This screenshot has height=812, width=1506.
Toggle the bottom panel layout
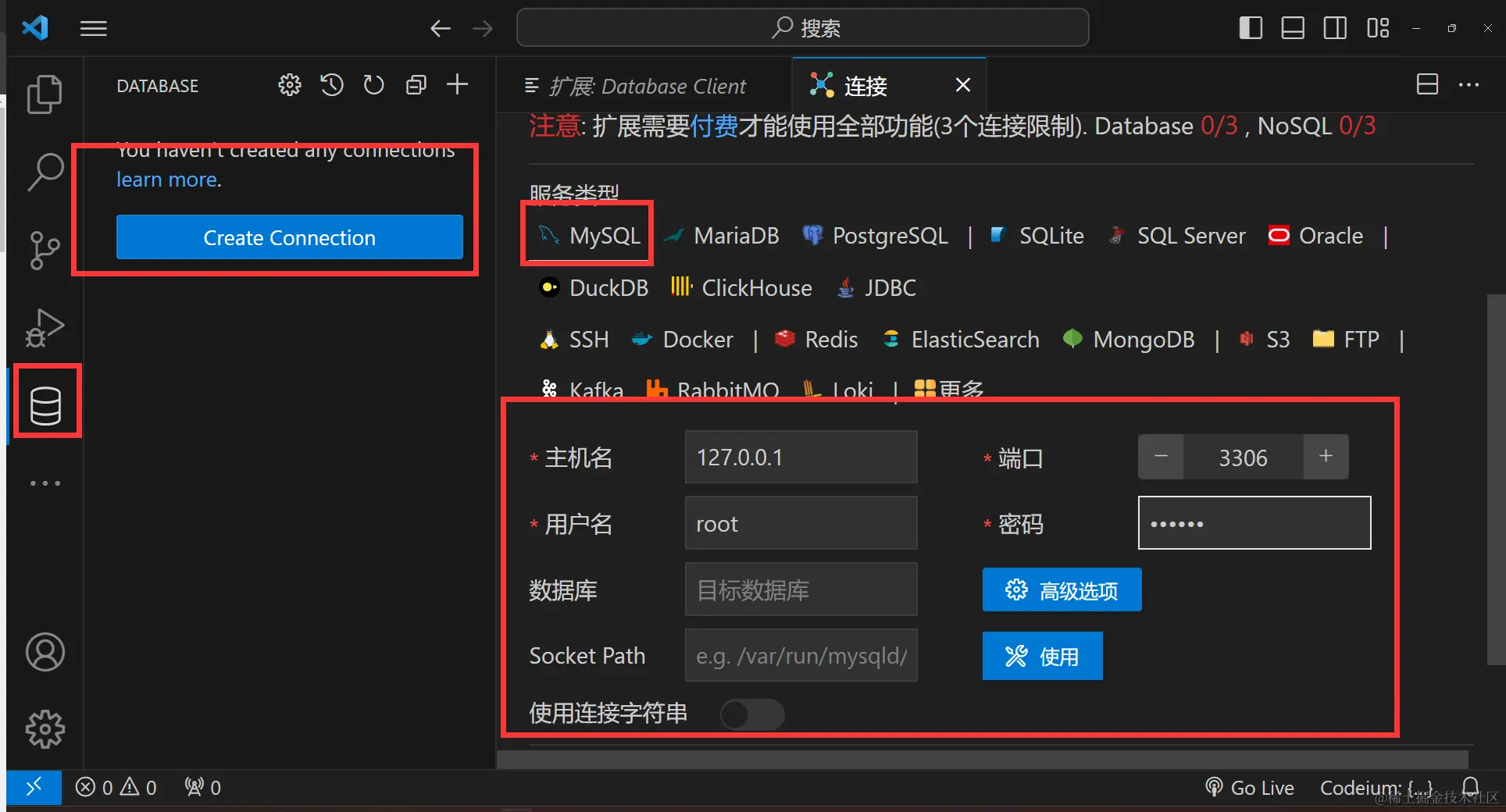[1293, 28]
